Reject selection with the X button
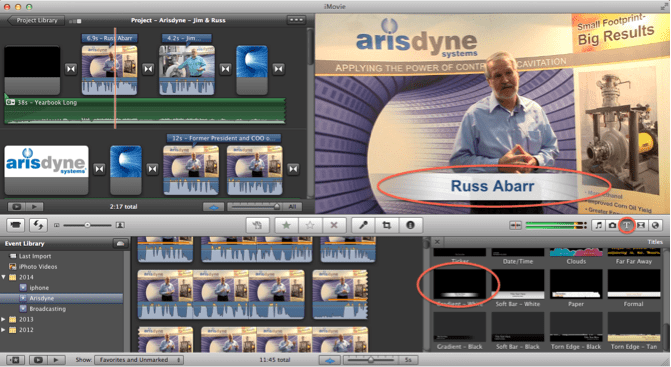Image resolution: width=671 pixels, height=367 pixels. [334, 225]
